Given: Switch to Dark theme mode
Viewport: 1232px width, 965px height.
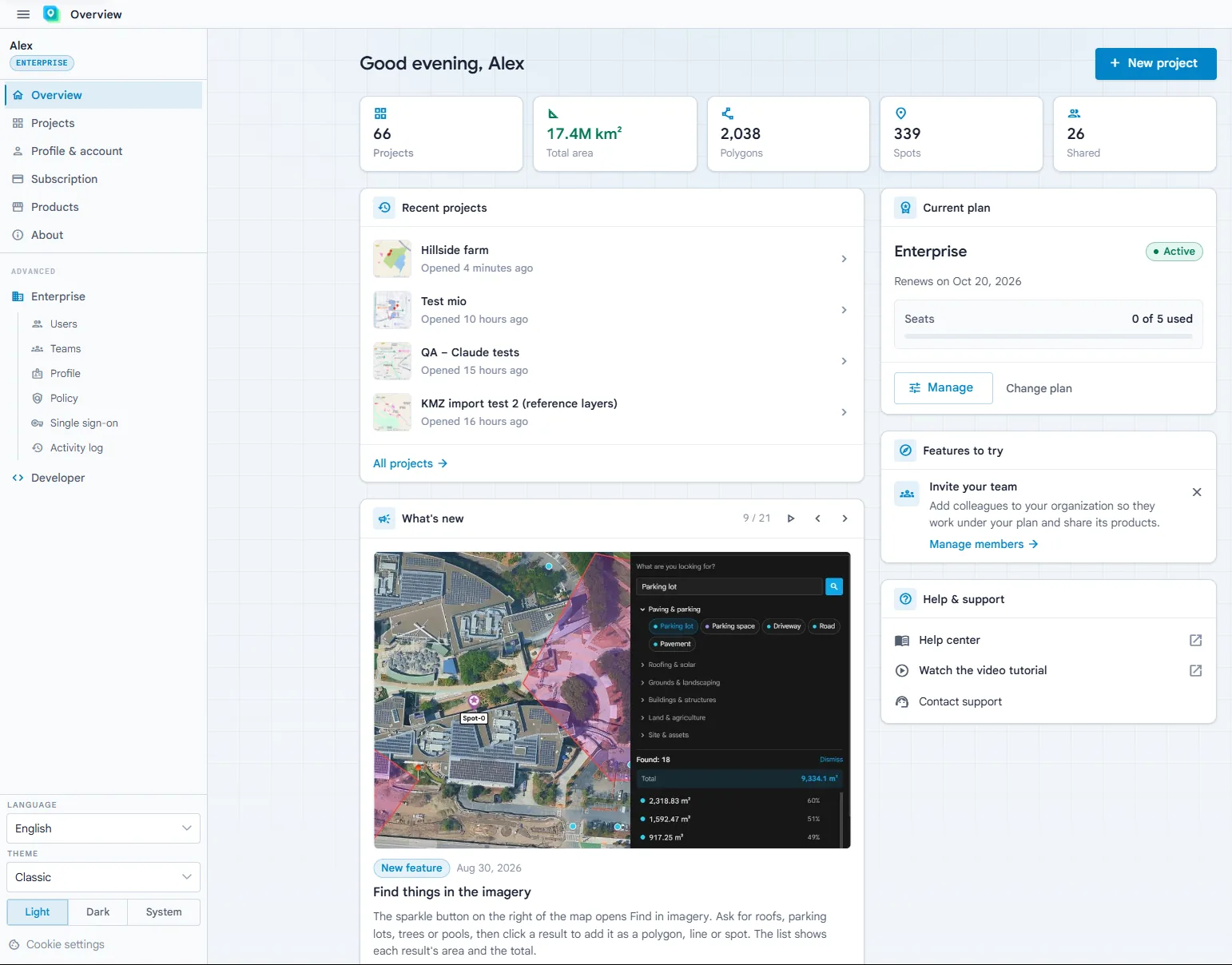Looking at the screenshot, I should coord(98,912).
